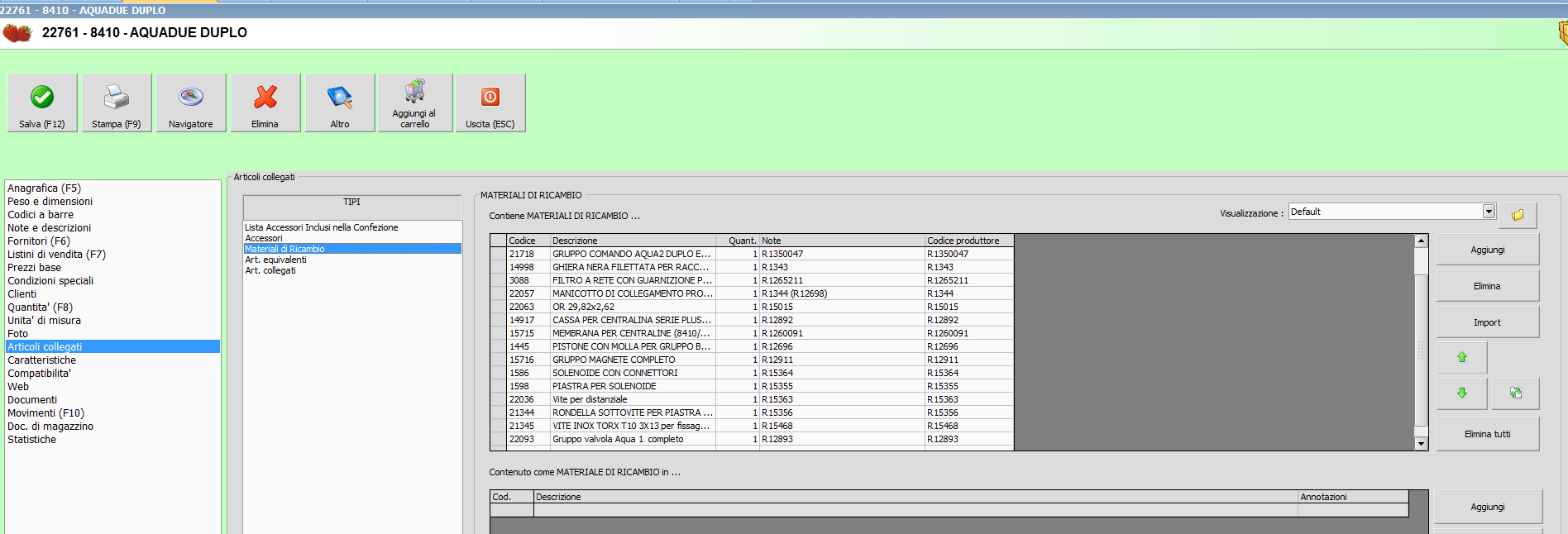
Task: Select Art. collegati in TIPI list
Action: point(352,270)
